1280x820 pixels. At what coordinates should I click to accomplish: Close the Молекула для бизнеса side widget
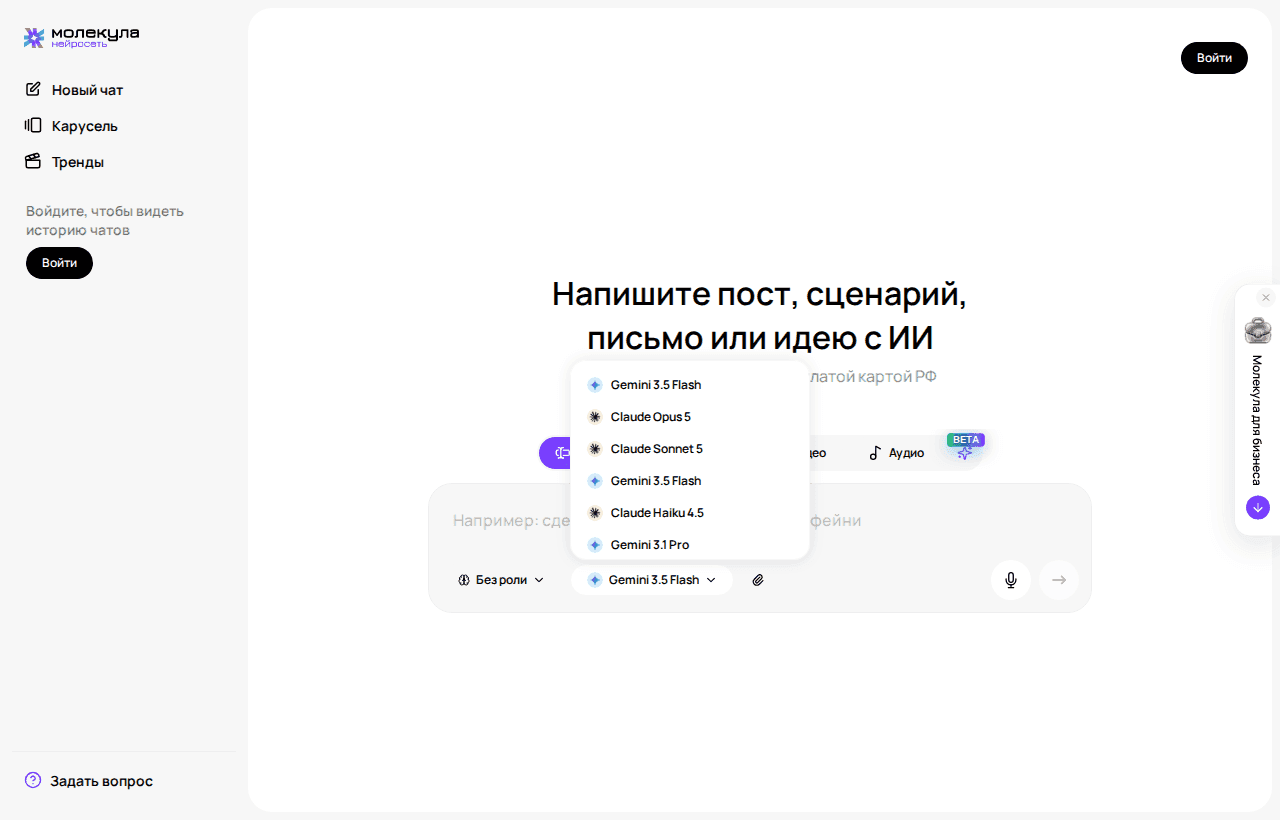1266,298
